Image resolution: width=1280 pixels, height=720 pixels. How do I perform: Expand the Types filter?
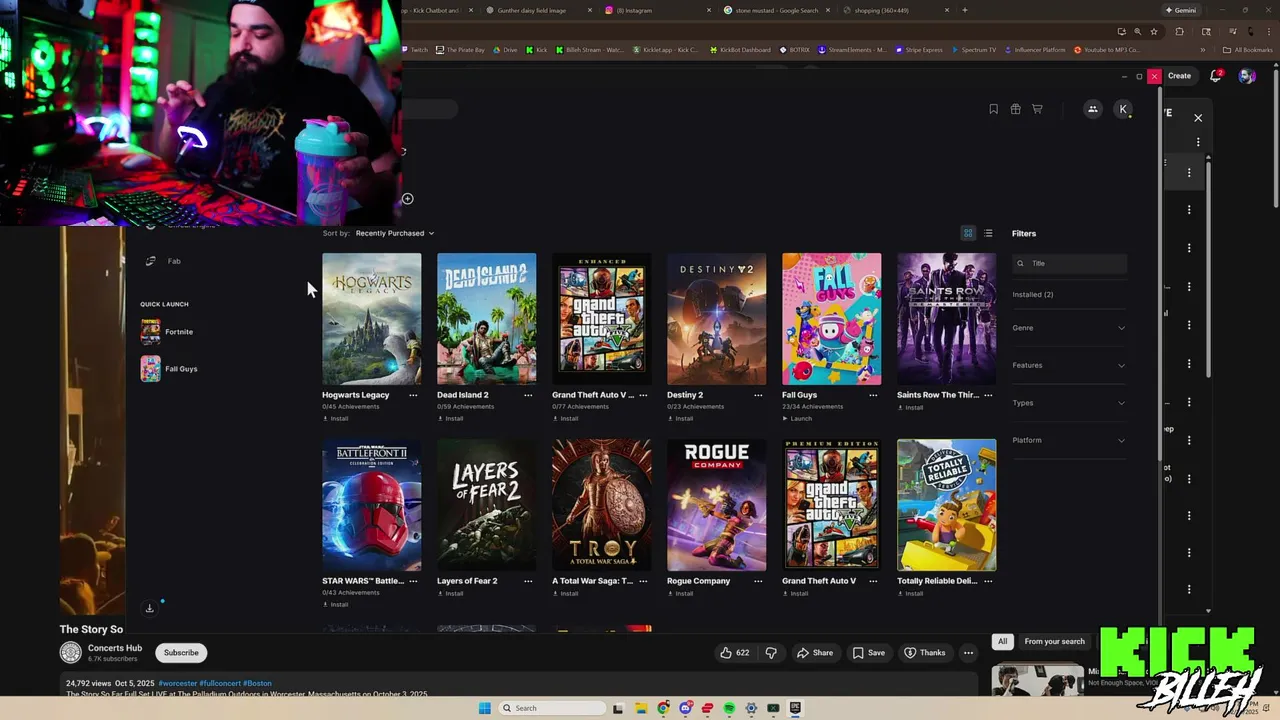[1069, 403]
